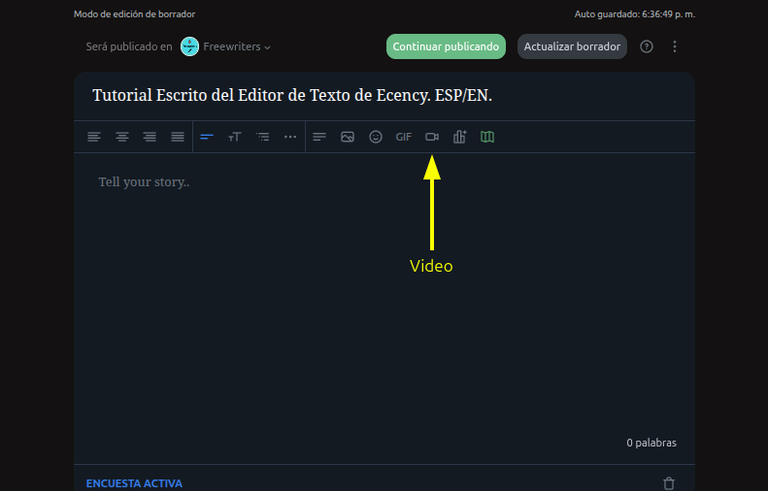This screenshot has height=491, width=768.
Task: Click the ENCUESTA ACTIVA label
Action: point(134,484)
